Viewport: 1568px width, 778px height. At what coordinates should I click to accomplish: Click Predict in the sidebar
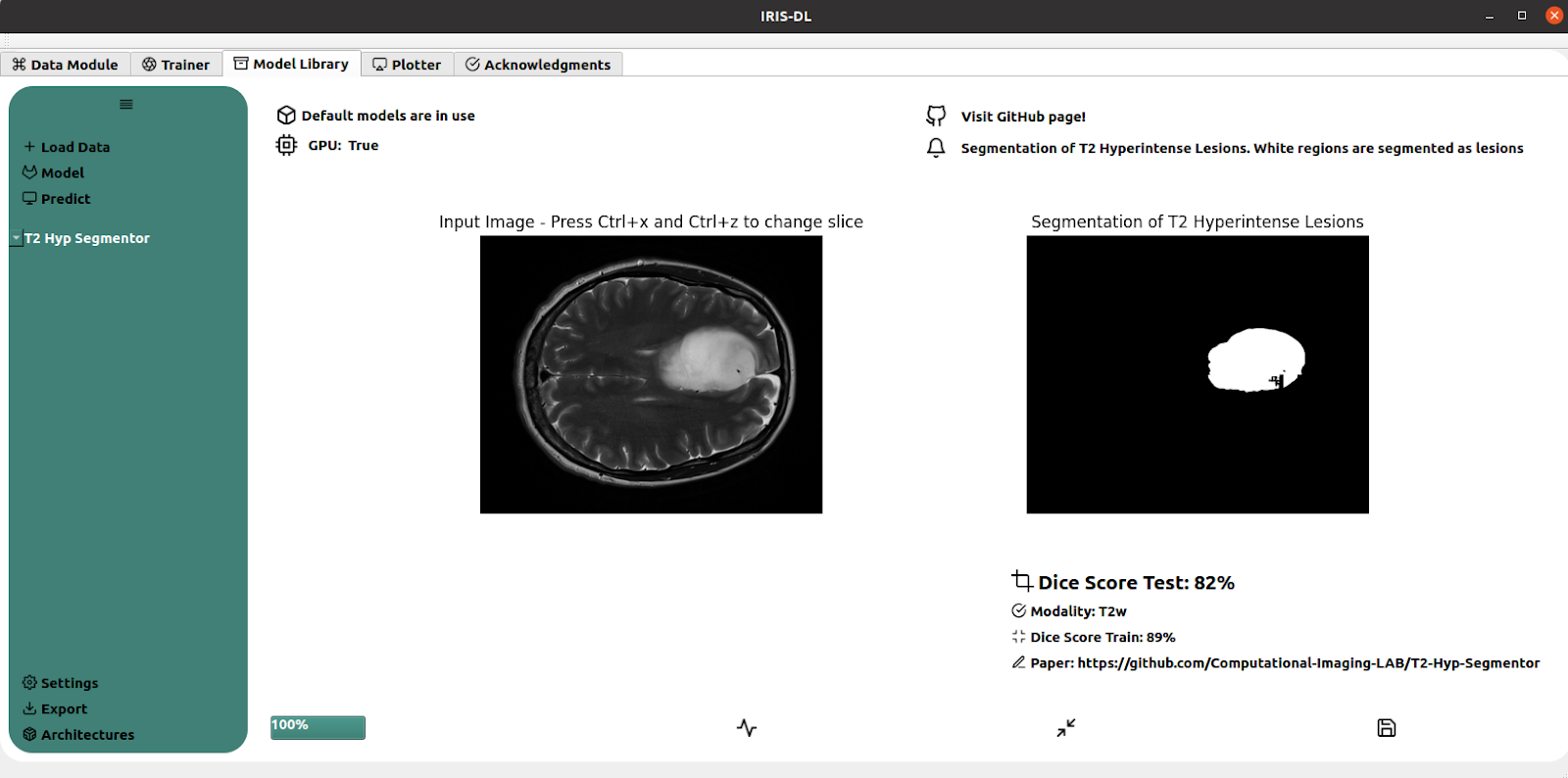pos(57,199)
